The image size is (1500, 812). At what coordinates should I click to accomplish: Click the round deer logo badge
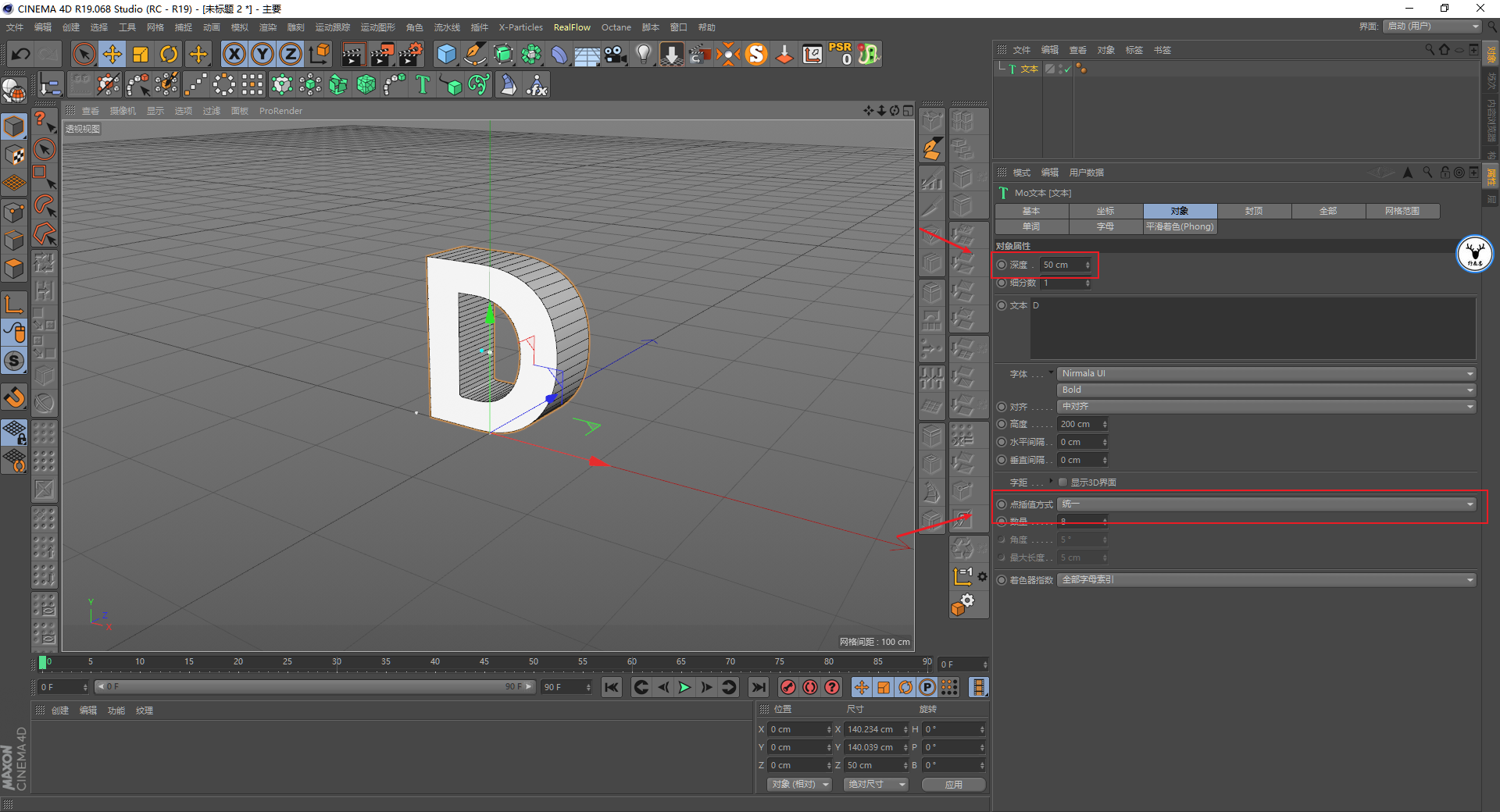1475,254
